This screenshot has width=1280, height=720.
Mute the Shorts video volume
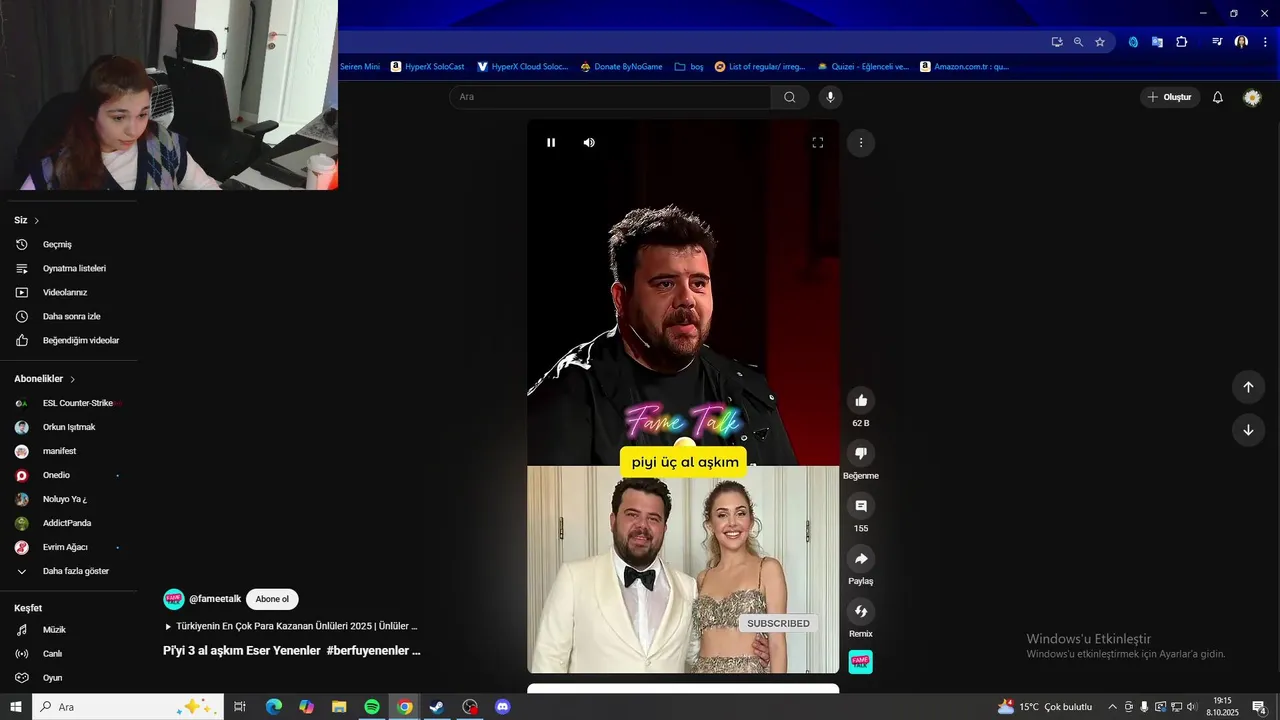[589, 143]
